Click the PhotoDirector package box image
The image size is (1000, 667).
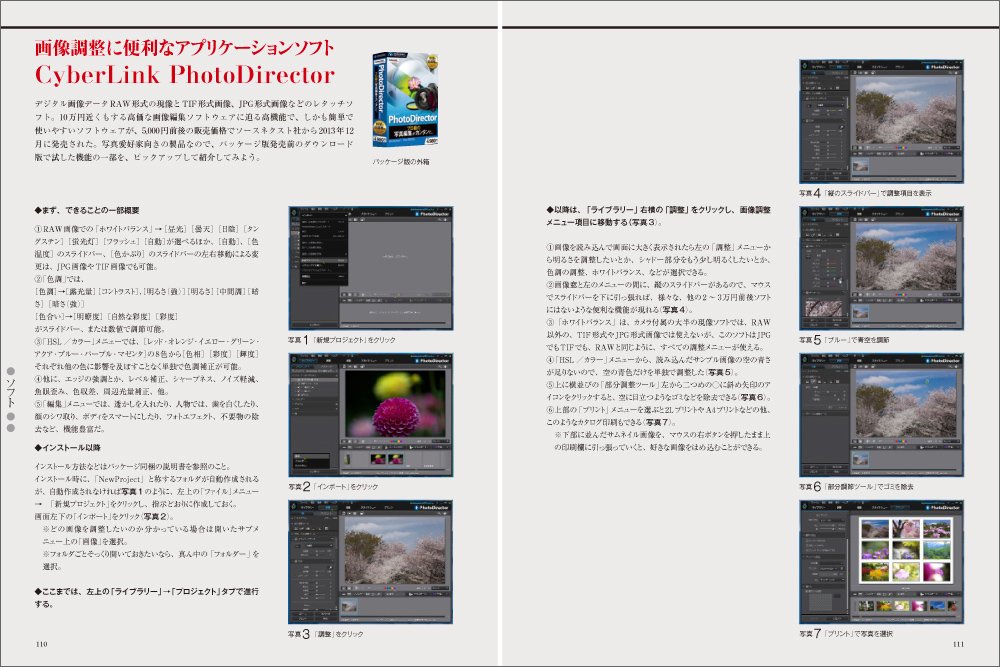click(x=406, y=99)
